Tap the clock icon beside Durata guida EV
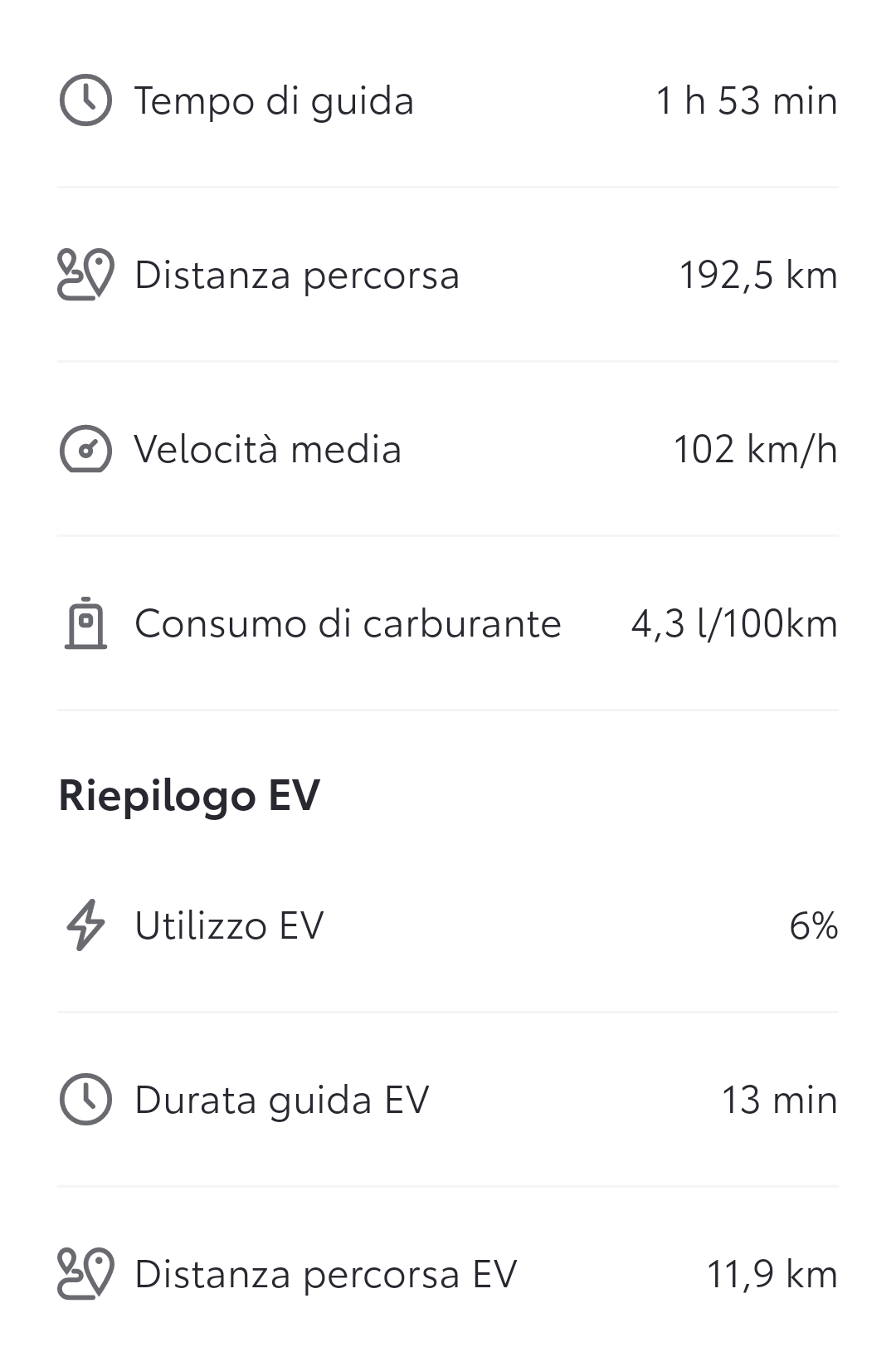 (x=85, y=1100)
